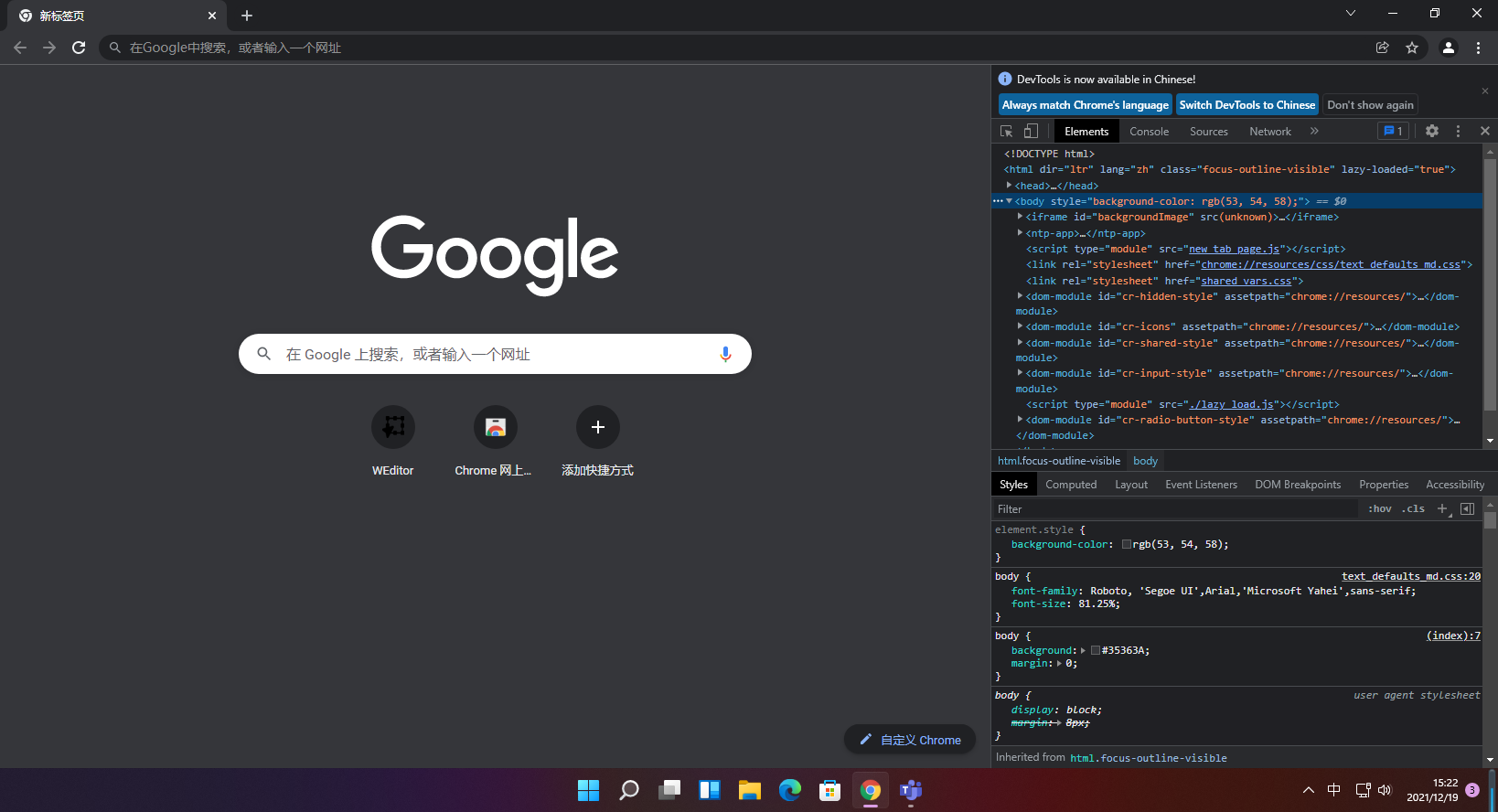This screenshot has height=812, width=1498.
Task: Open Microsoft Edge from taskbar
Action: [790, 790]
